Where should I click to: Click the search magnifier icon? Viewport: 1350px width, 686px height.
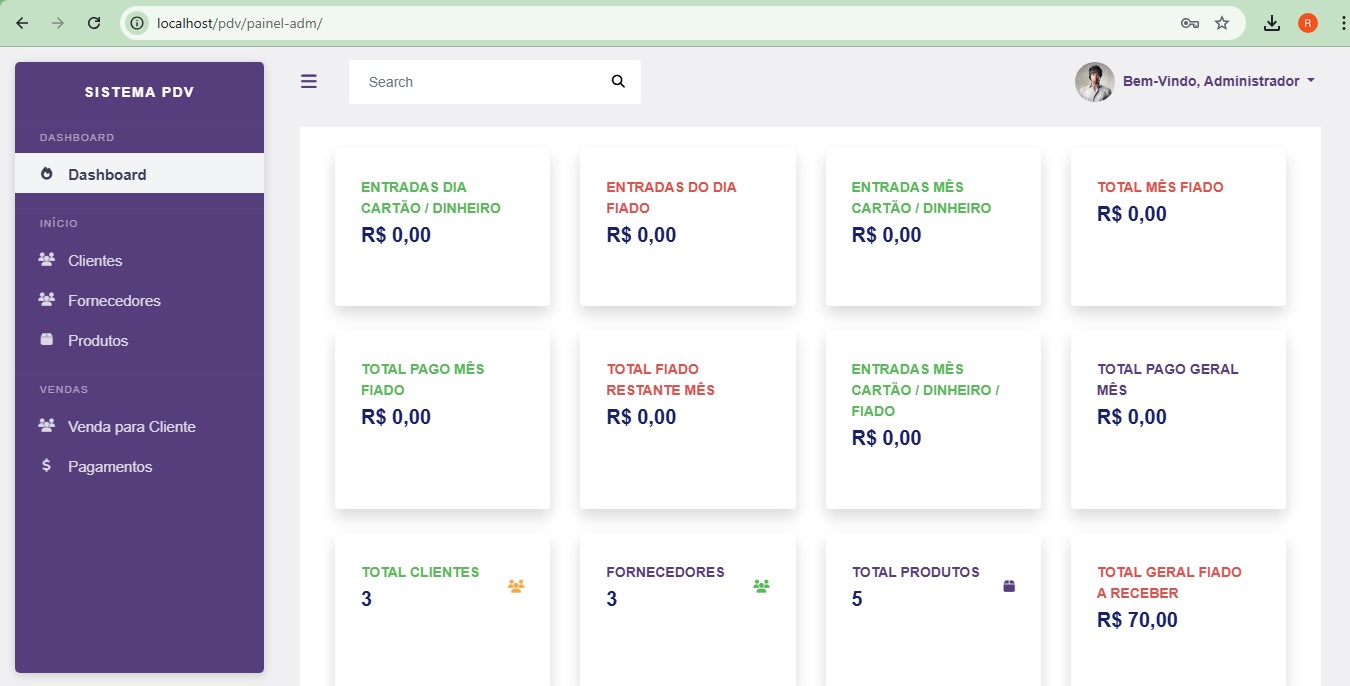click(618, 81)
